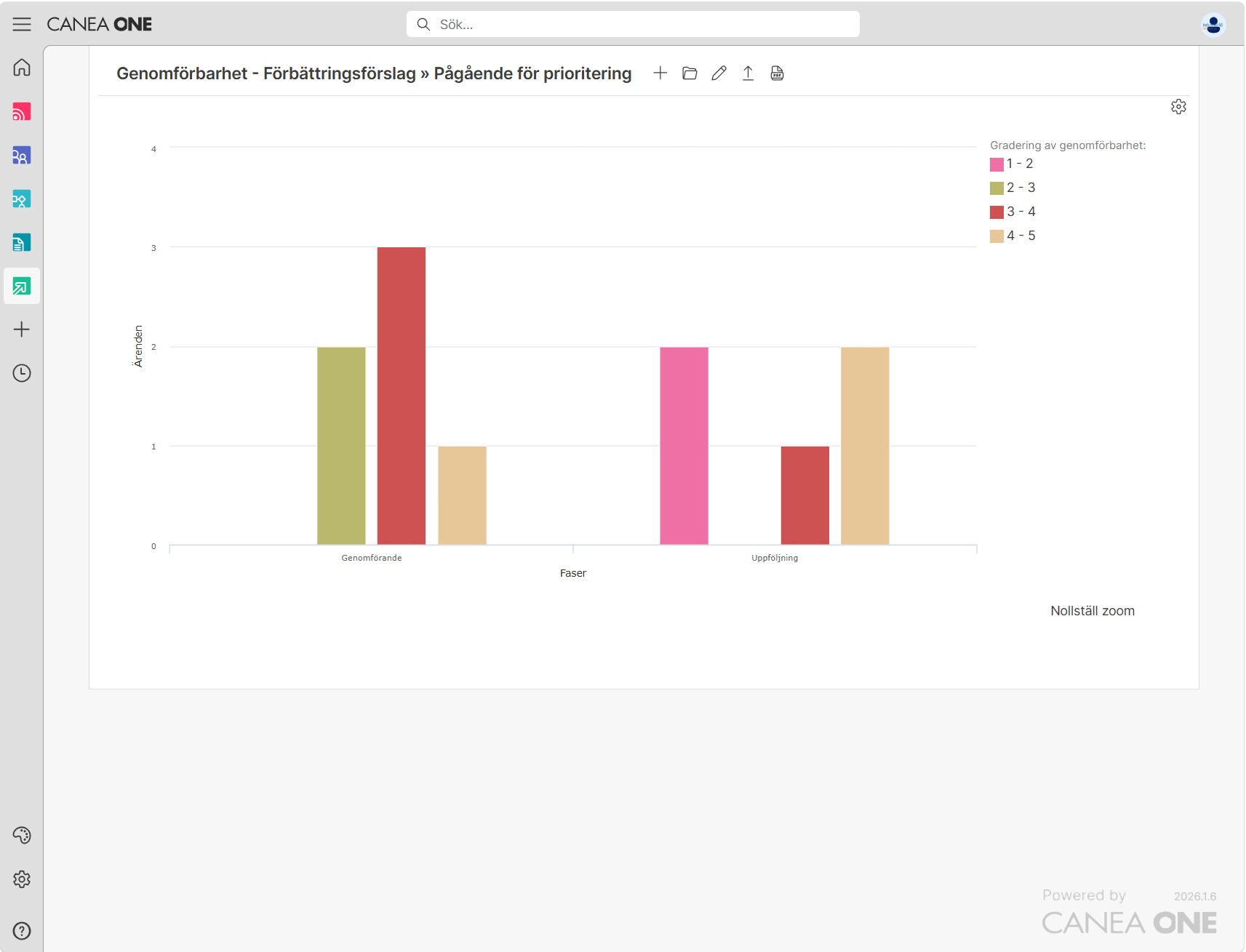
Task: Open the theme palette icon
Action: (x=22, y=835)
